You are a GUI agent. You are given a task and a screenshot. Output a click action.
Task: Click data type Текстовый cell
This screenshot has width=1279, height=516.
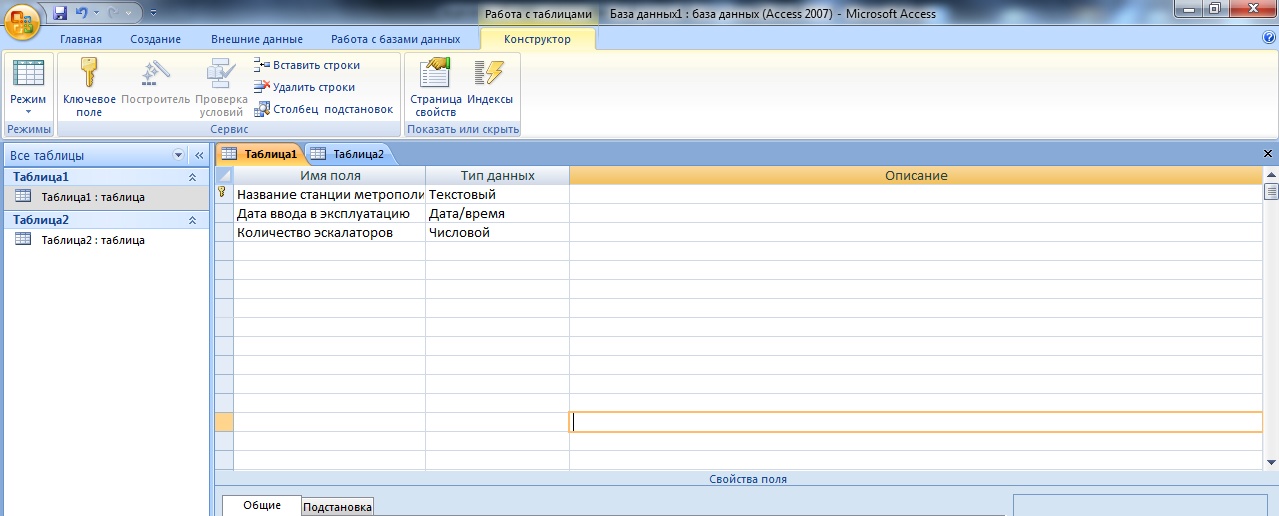click(497, 194)
